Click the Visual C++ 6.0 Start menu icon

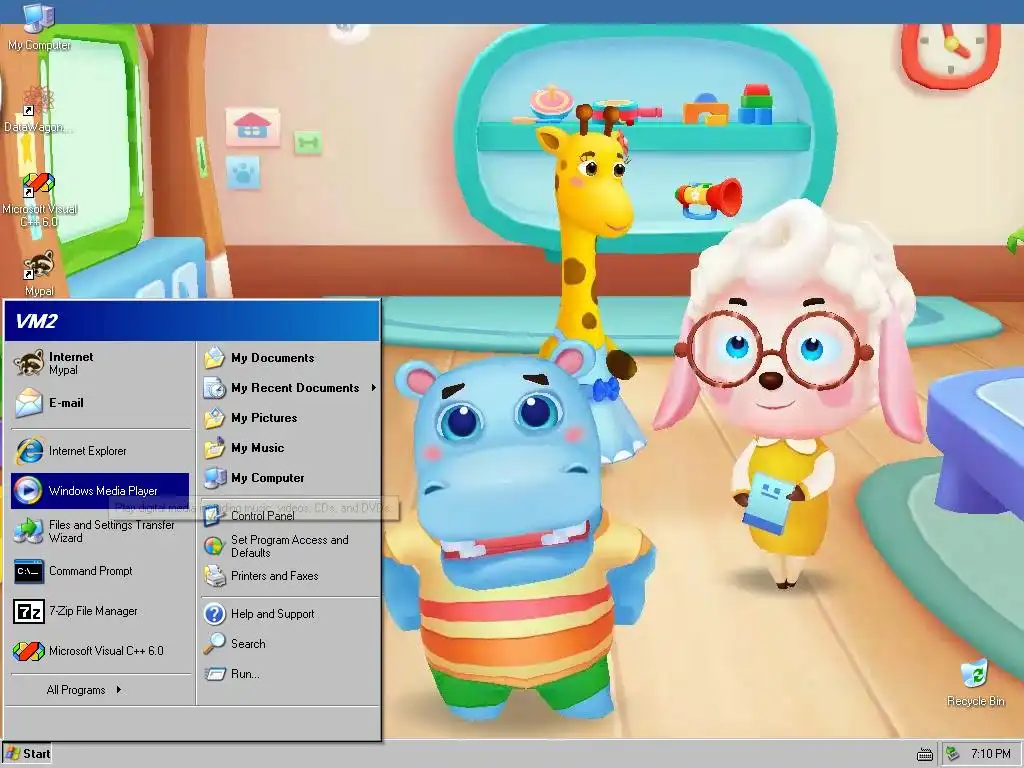[29, 651]
